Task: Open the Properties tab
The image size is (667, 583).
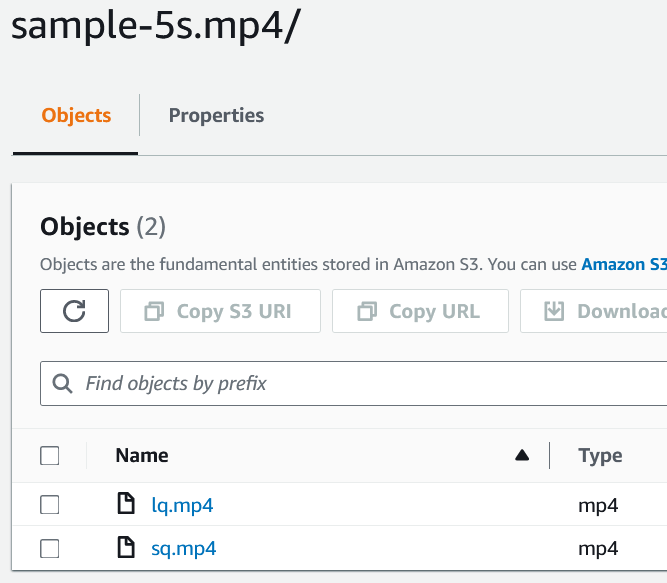Action: 216,116
